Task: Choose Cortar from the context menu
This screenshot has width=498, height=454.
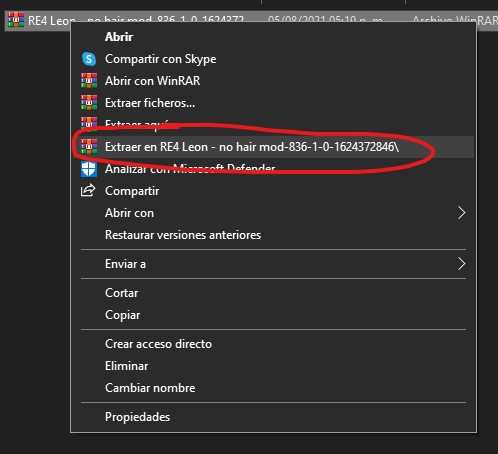Action: (x=121, y=293)
